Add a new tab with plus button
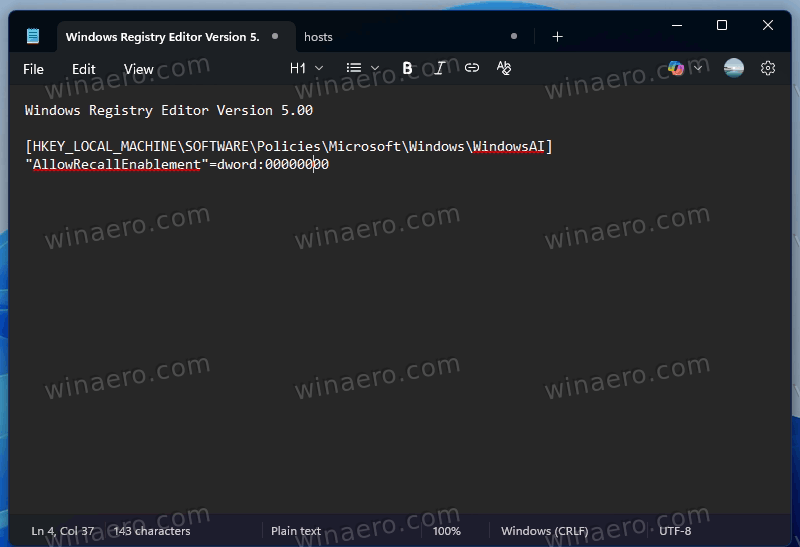The height and width of the screenshot is (547, 800). (x=558, y=37)
